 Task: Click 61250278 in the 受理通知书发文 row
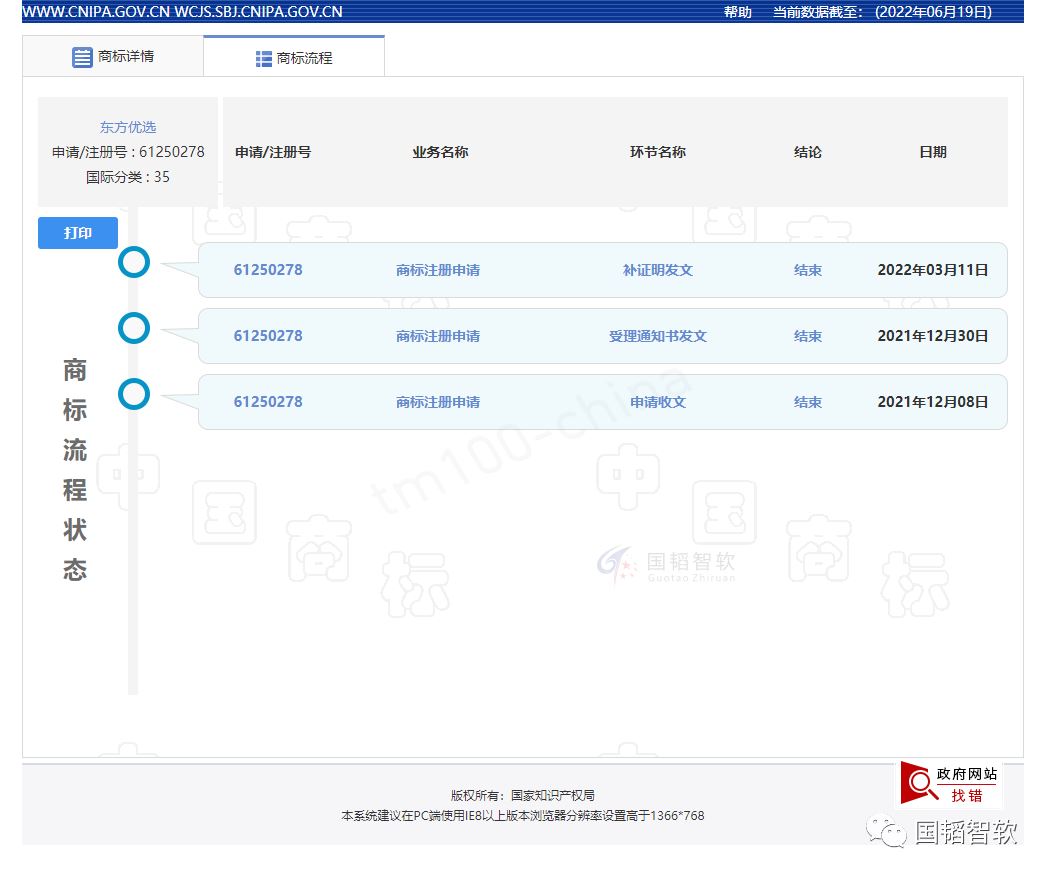(x=268, y=335)
